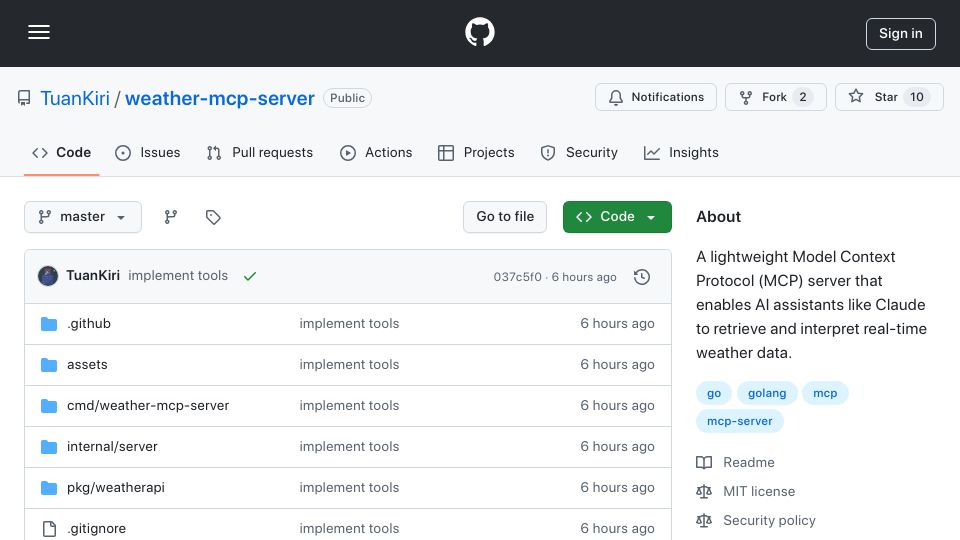Open the hamburger navigation menu
The width and height of the screenshot is (960, 540).
pyautogui.click(x=39, y=32)
